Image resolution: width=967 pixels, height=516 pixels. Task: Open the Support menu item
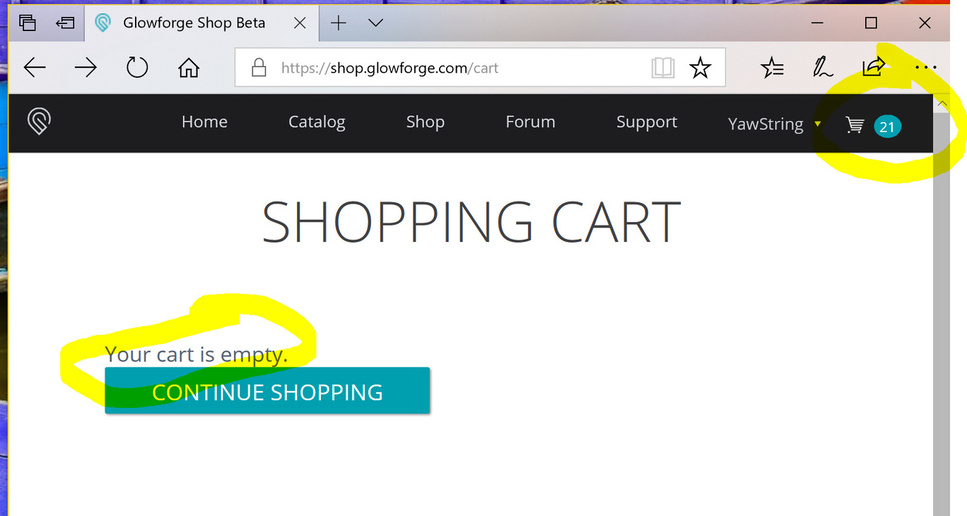646,122
